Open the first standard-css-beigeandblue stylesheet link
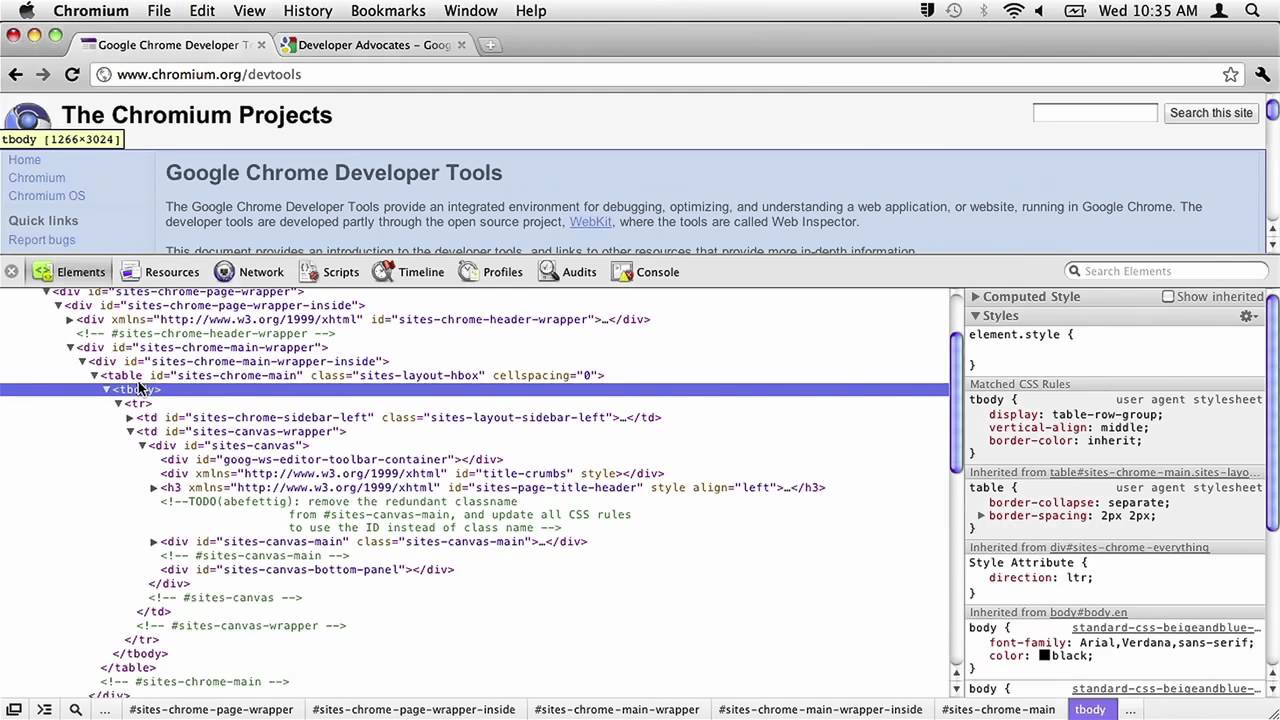Viewport: 1280px width, 720px height. click(x=1167, y=628)
